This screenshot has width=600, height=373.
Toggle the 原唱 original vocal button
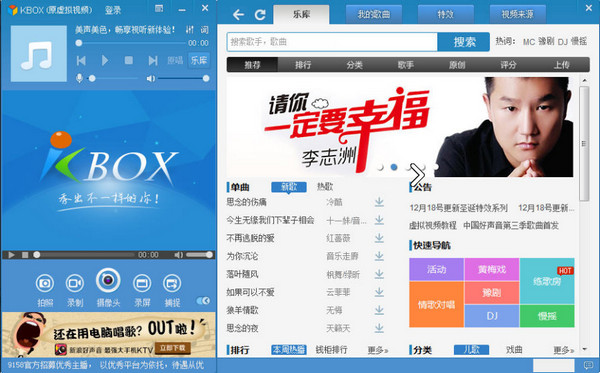click(x=175, y=60)
